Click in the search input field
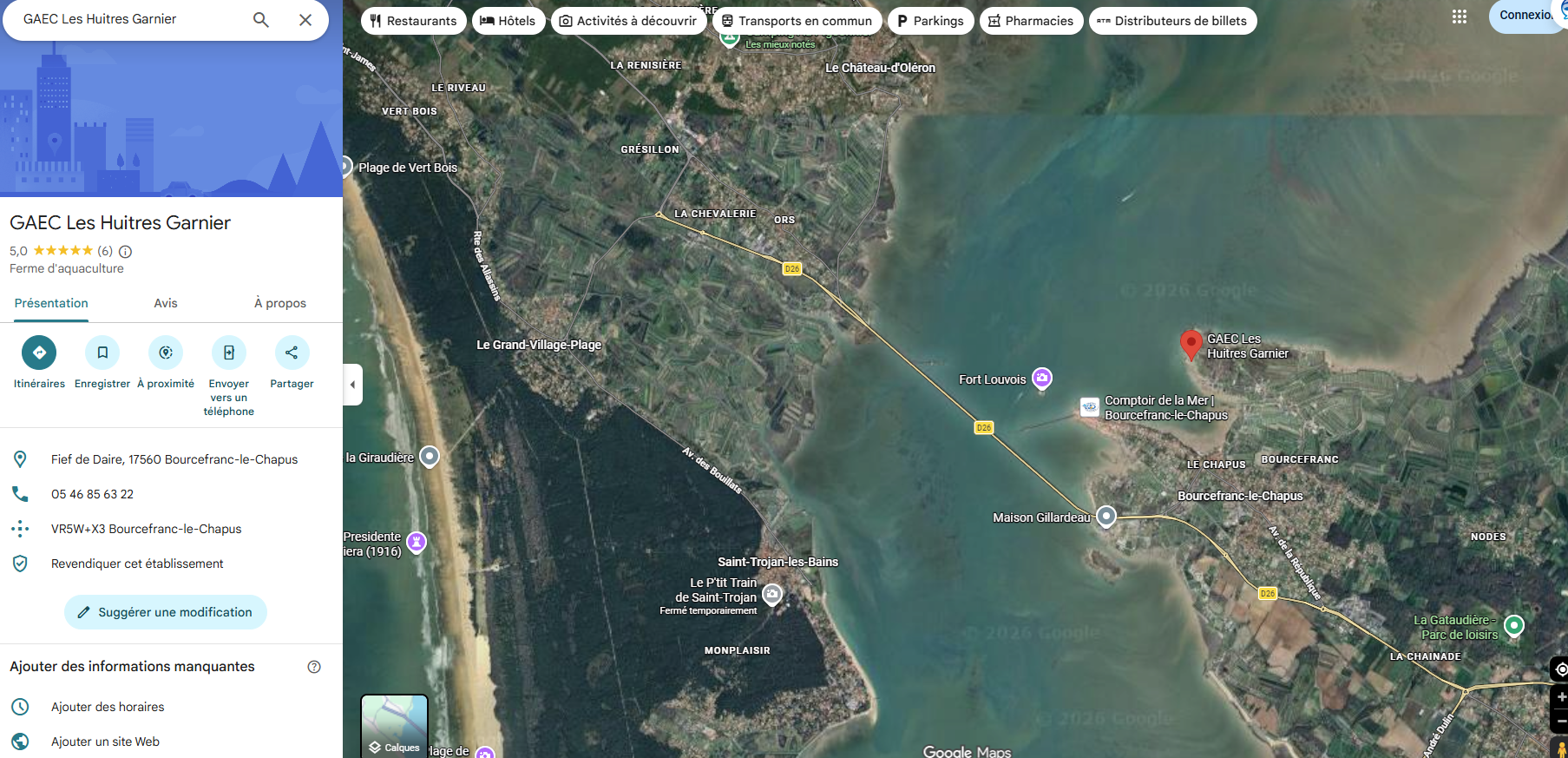Image resolution: width=1568 pixels, height=758 pixels. click(x=130, y=19)
